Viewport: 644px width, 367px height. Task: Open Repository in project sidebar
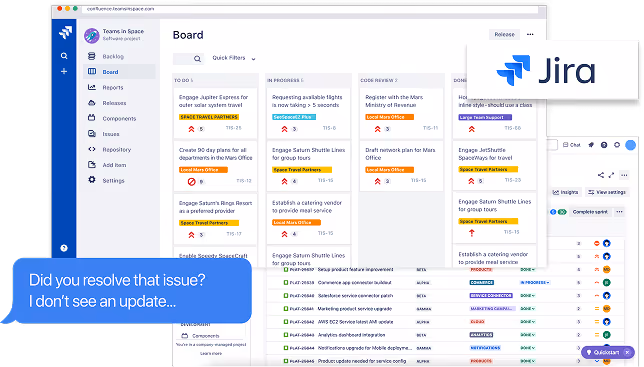tap(119, 149)
